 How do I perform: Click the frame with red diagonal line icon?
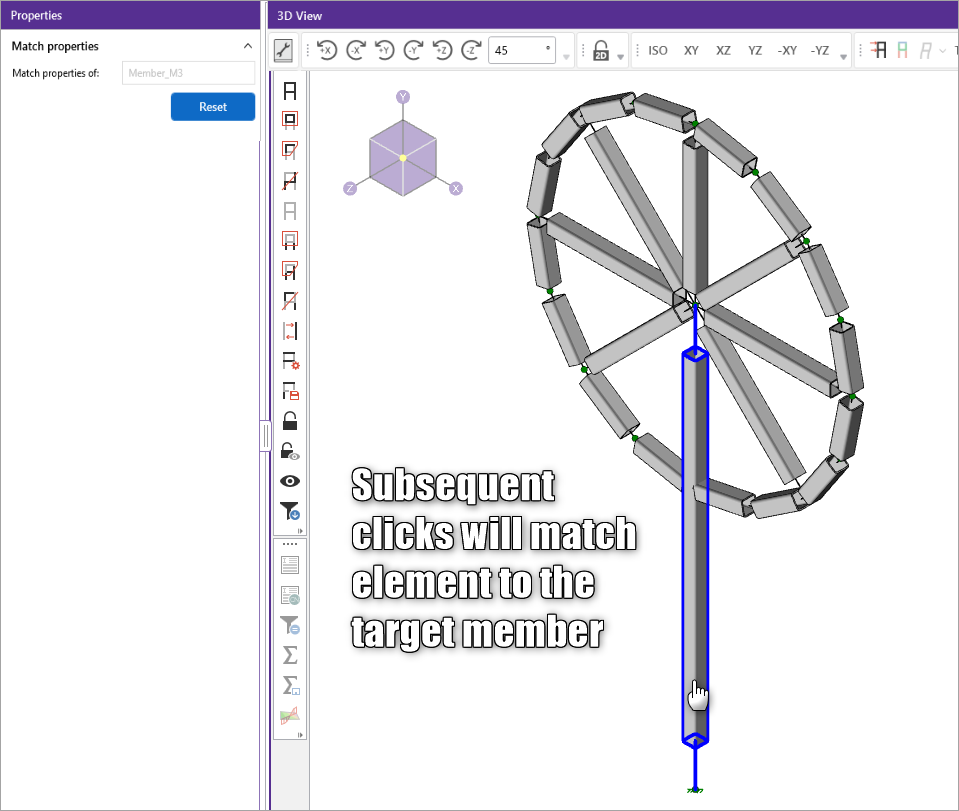[290, 181]
